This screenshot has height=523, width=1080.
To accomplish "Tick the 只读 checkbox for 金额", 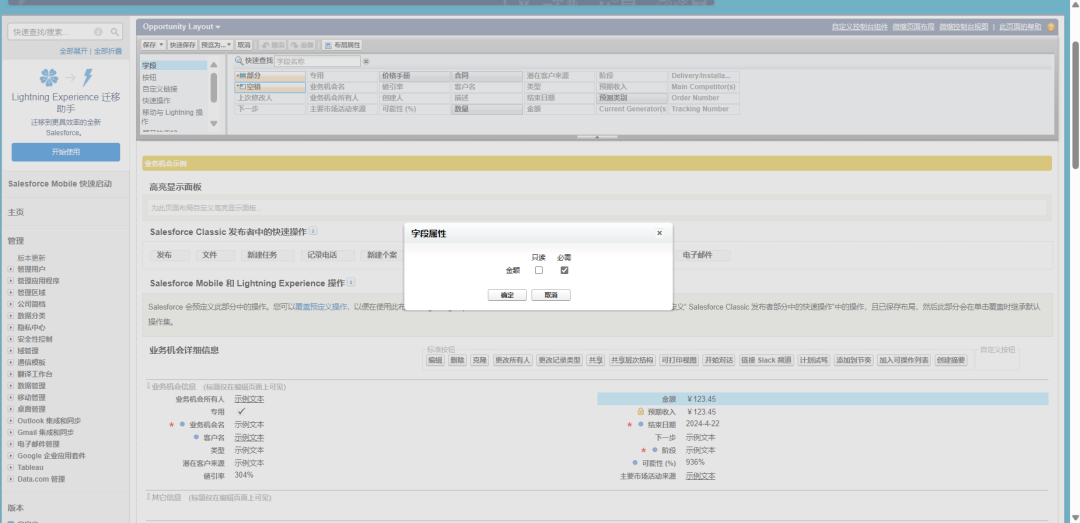I will (x=539, y=270).
